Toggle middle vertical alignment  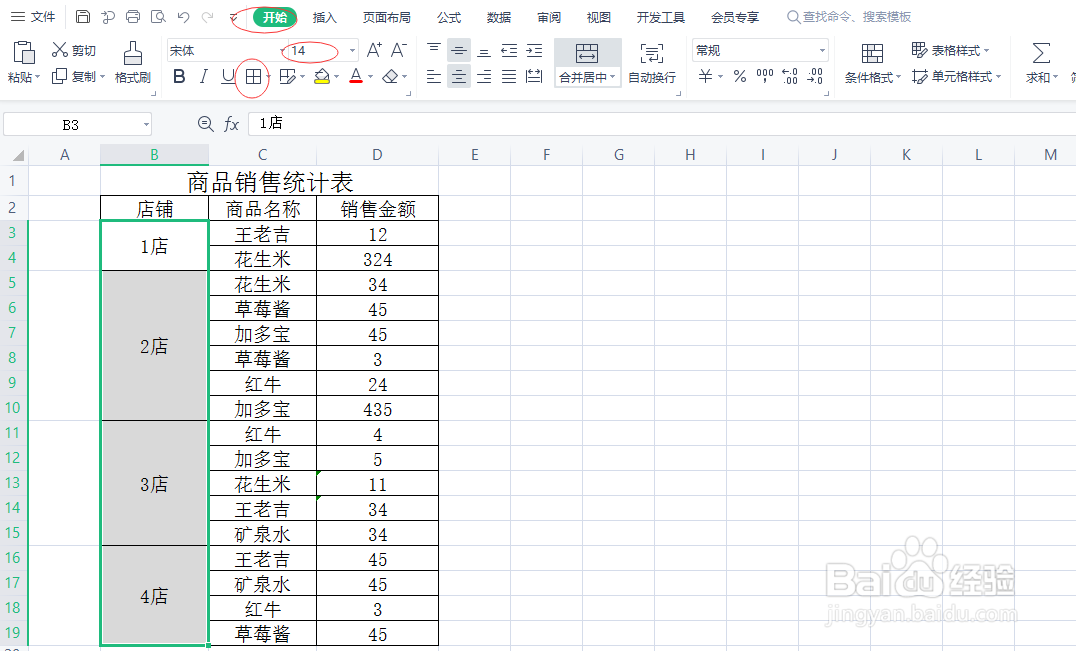tap(458, 50)
